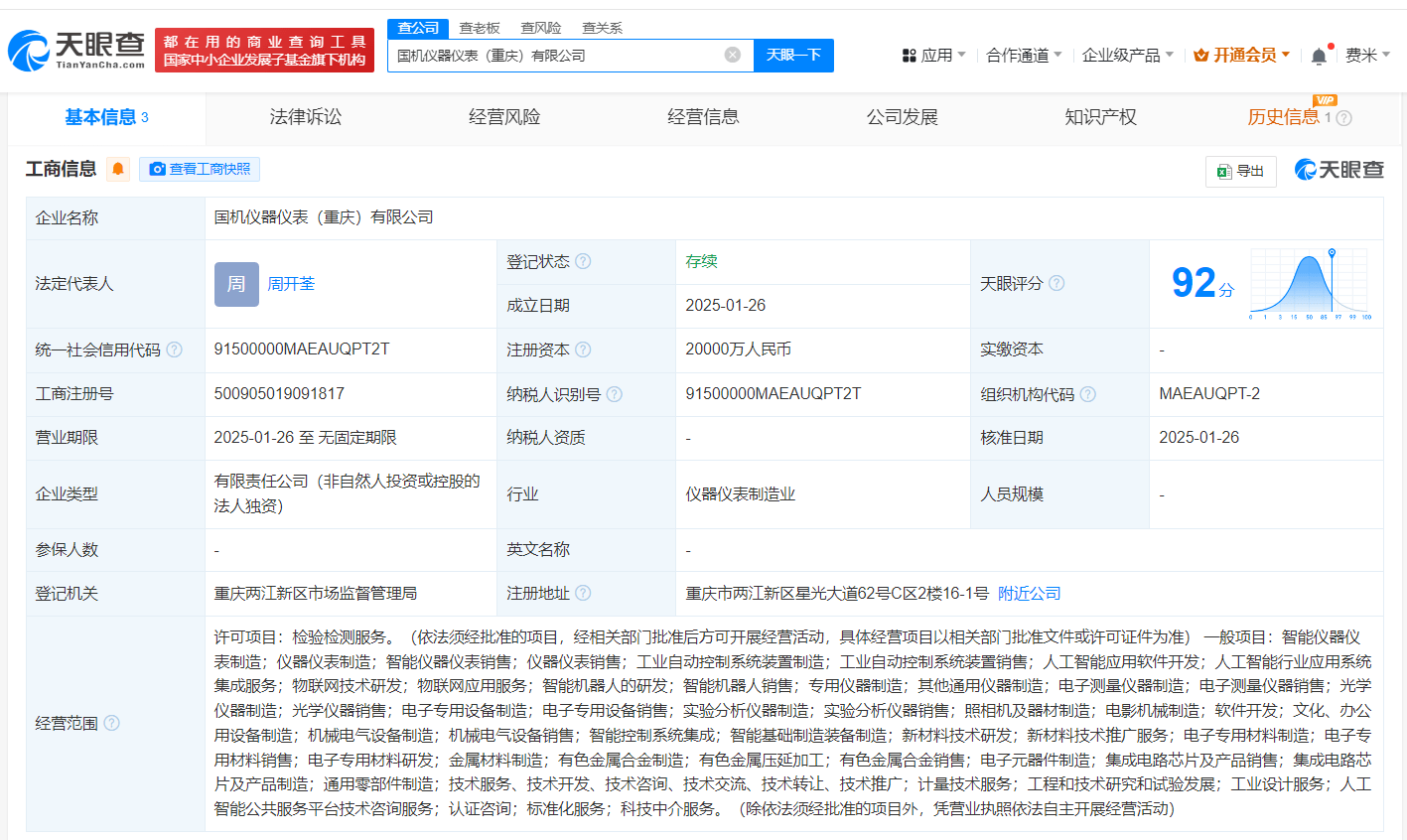Clear the search box with the X icon
The image size is (1407, 840).
click(733, 55)
